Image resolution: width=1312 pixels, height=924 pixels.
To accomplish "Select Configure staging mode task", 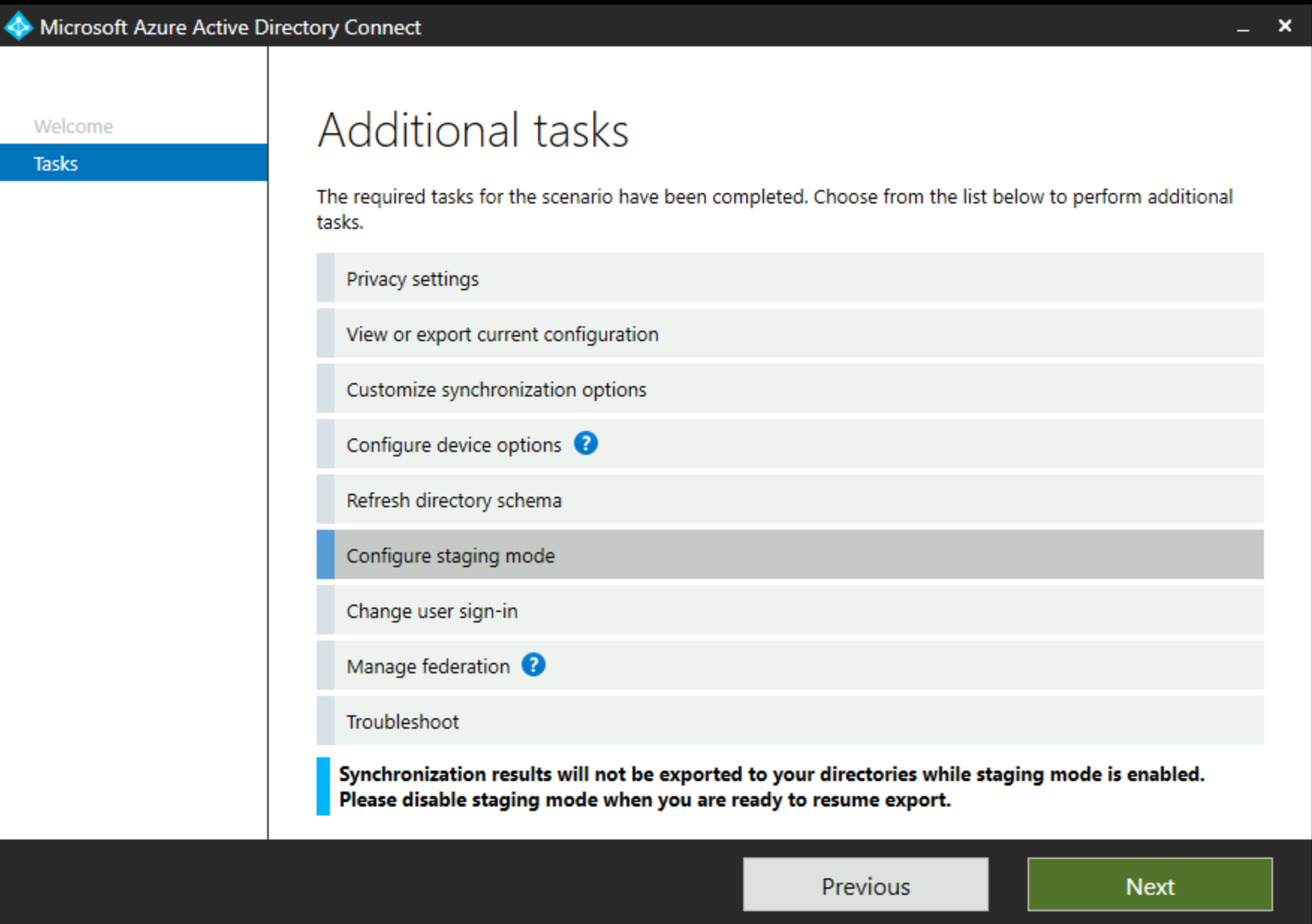I will pyautogui.click(x=790, y=555).
